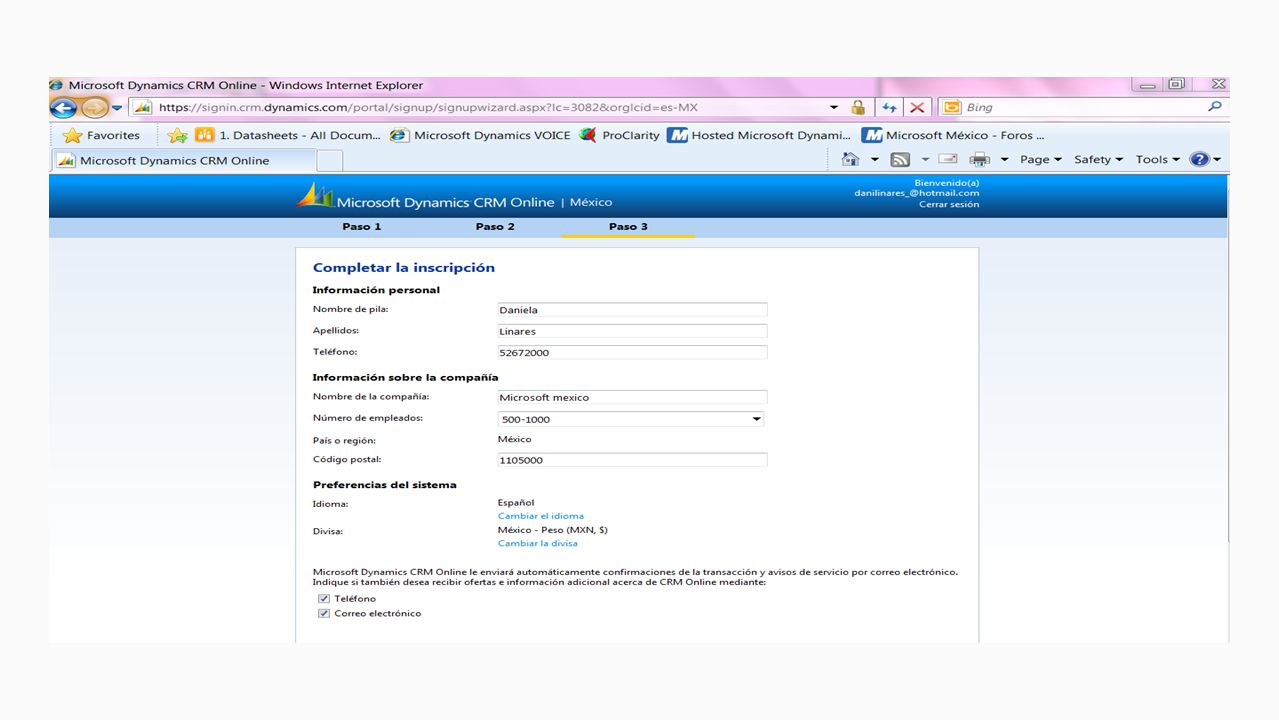Expand the address bar URL history dropdown

click(x=834, y=107)
